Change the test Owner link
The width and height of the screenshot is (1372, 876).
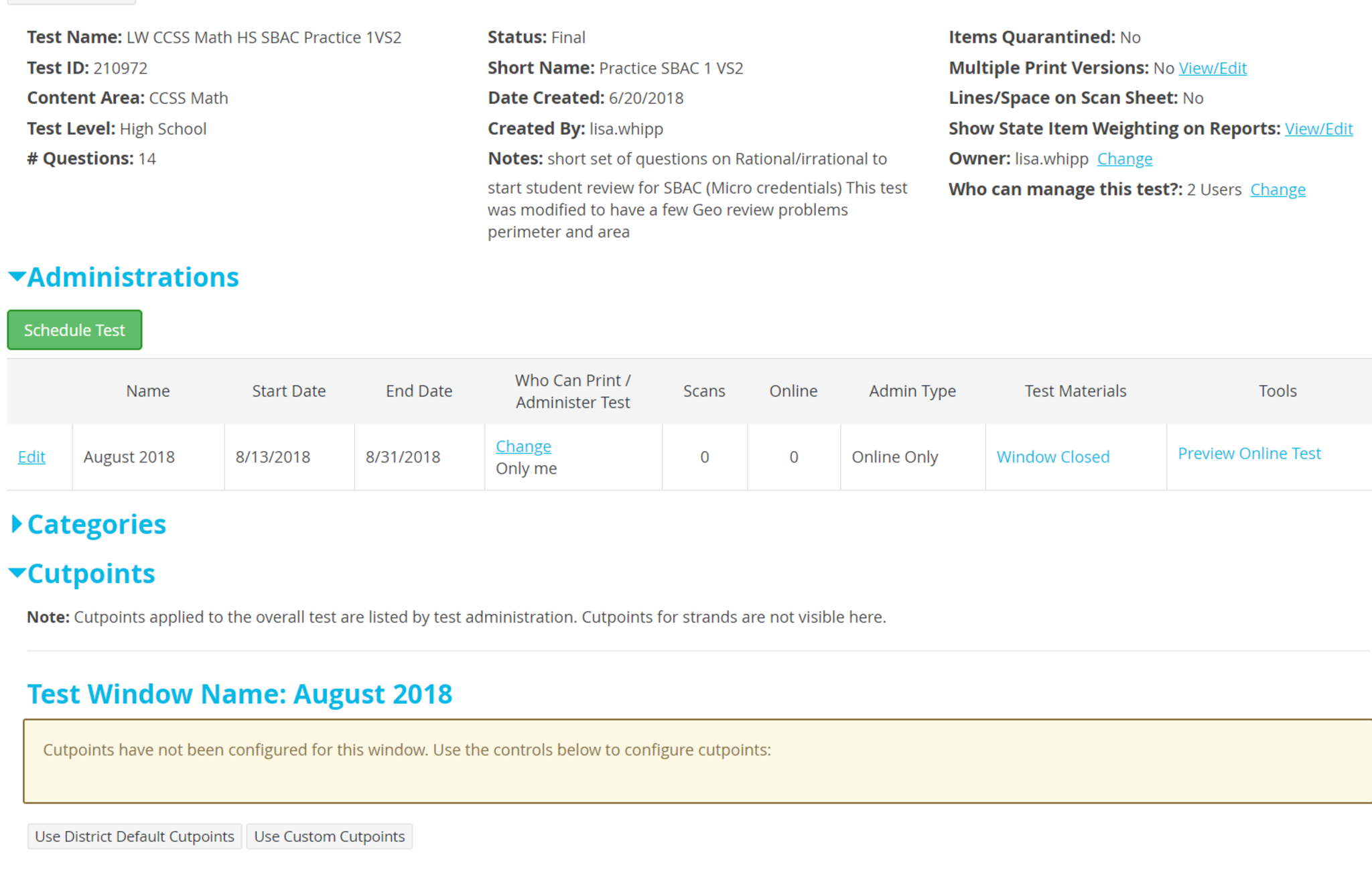click(x=1124, y=159)
